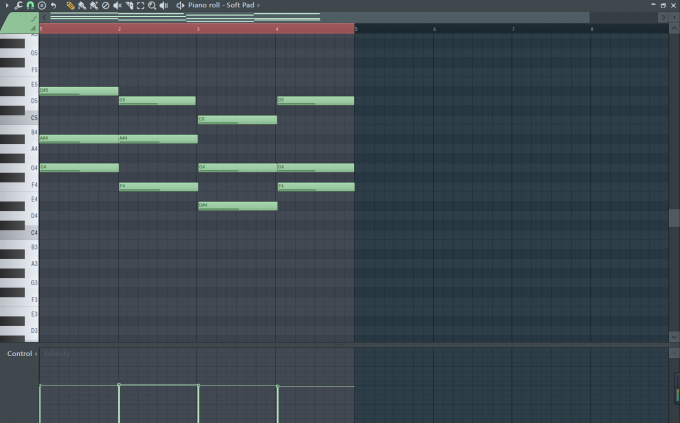The image size is (680, 423).
Task: Click bar 3 on the timeline
Action: [198, 29]
